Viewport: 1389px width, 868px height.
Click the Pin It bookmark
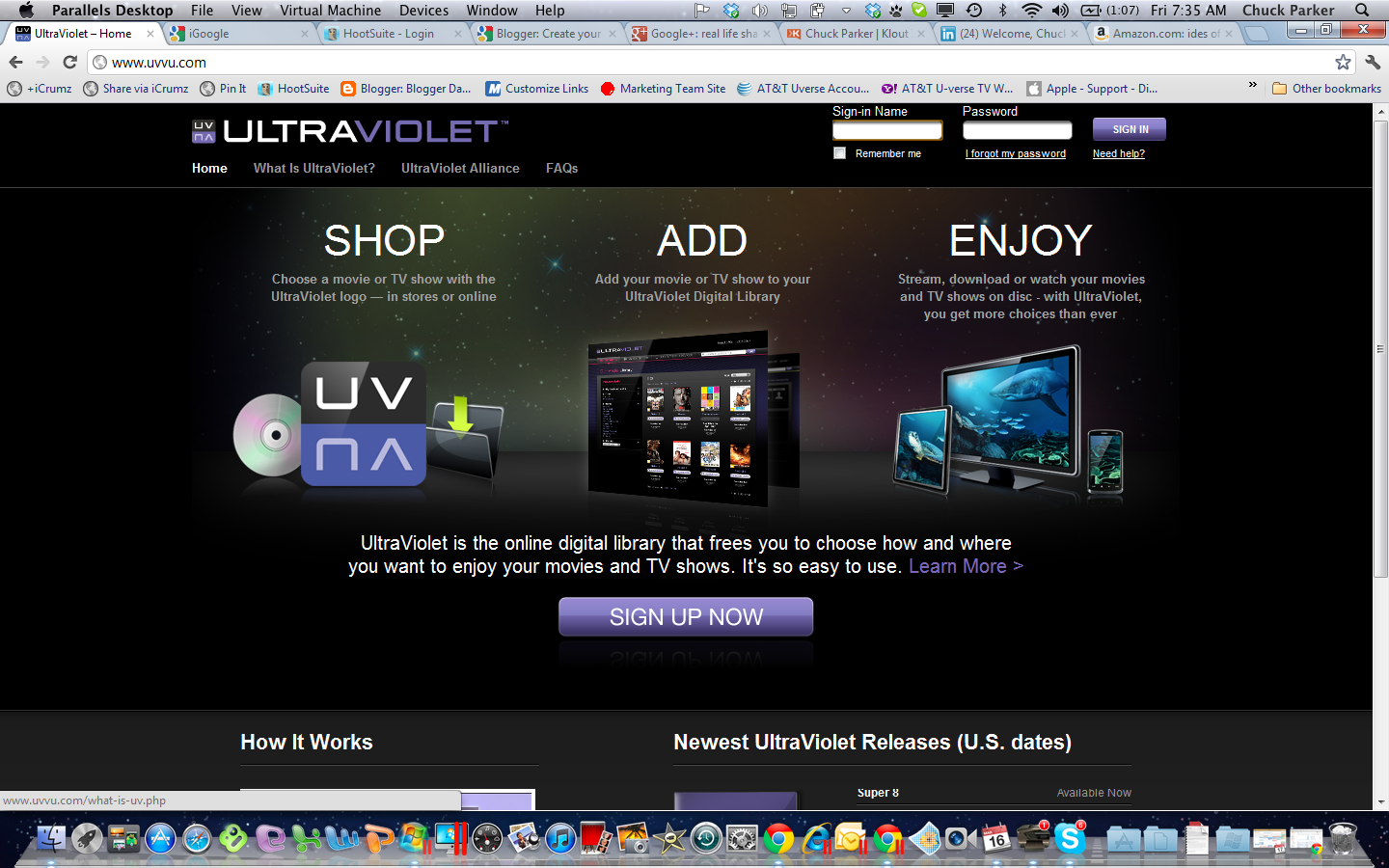click(x=223, y=89)
